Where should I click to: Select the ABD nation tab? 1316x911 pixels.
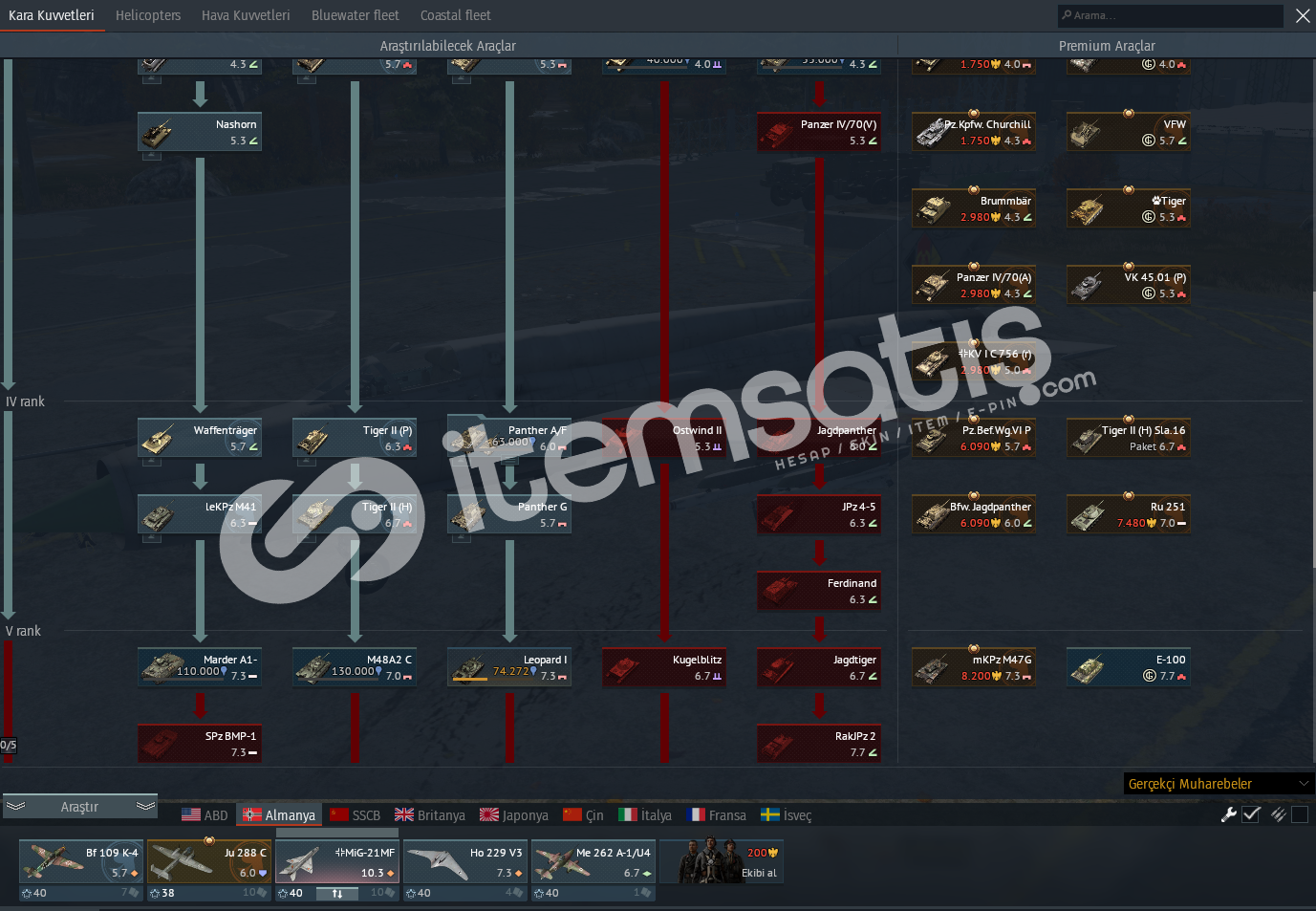coord(205,815)
